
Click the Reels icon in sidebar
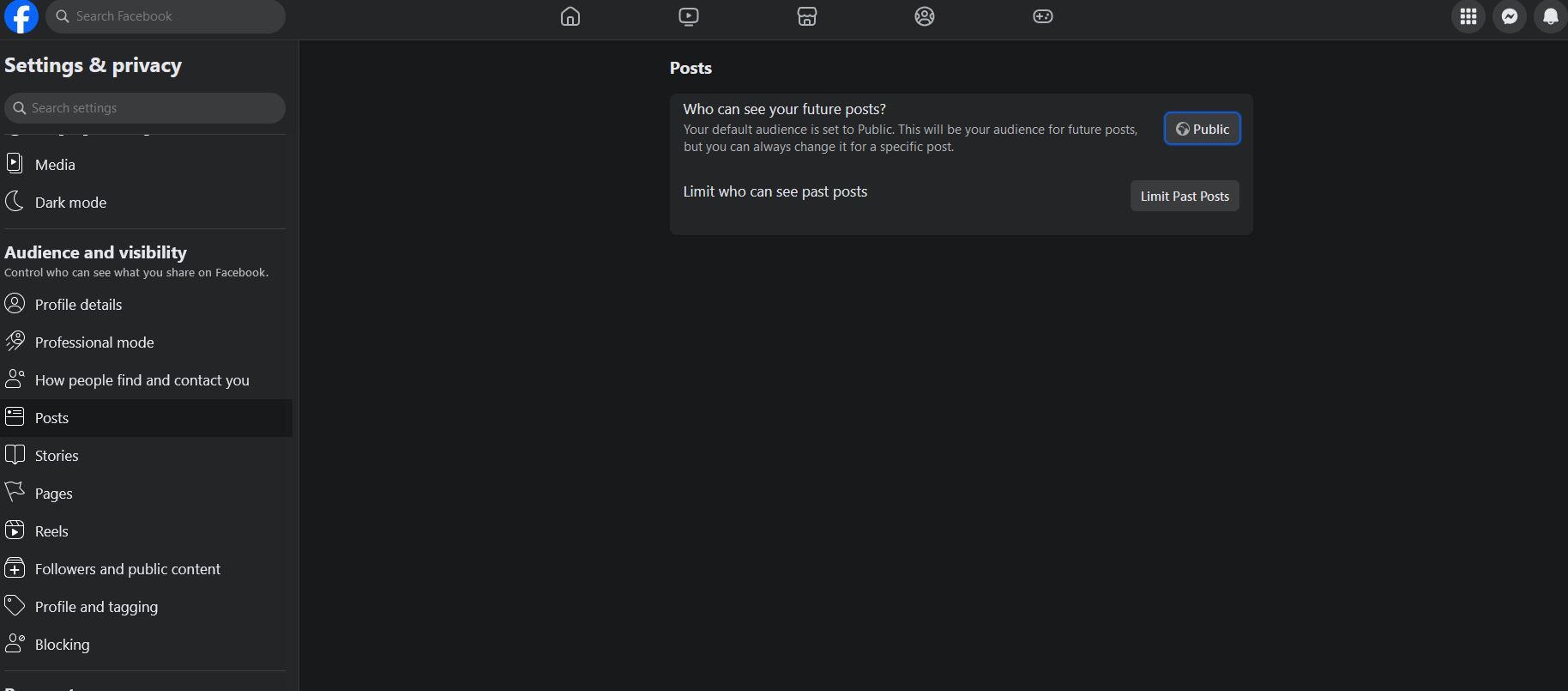(x=15, y=530)
